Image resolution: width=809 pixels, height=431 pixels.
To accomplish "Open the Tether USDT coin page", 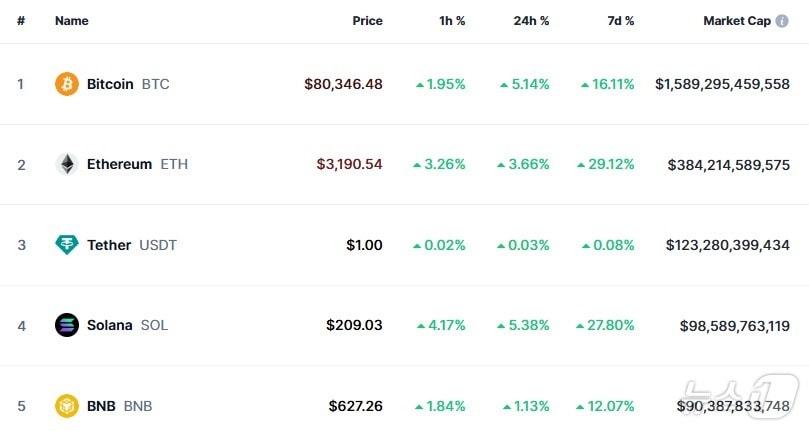I will coord(109,245).
